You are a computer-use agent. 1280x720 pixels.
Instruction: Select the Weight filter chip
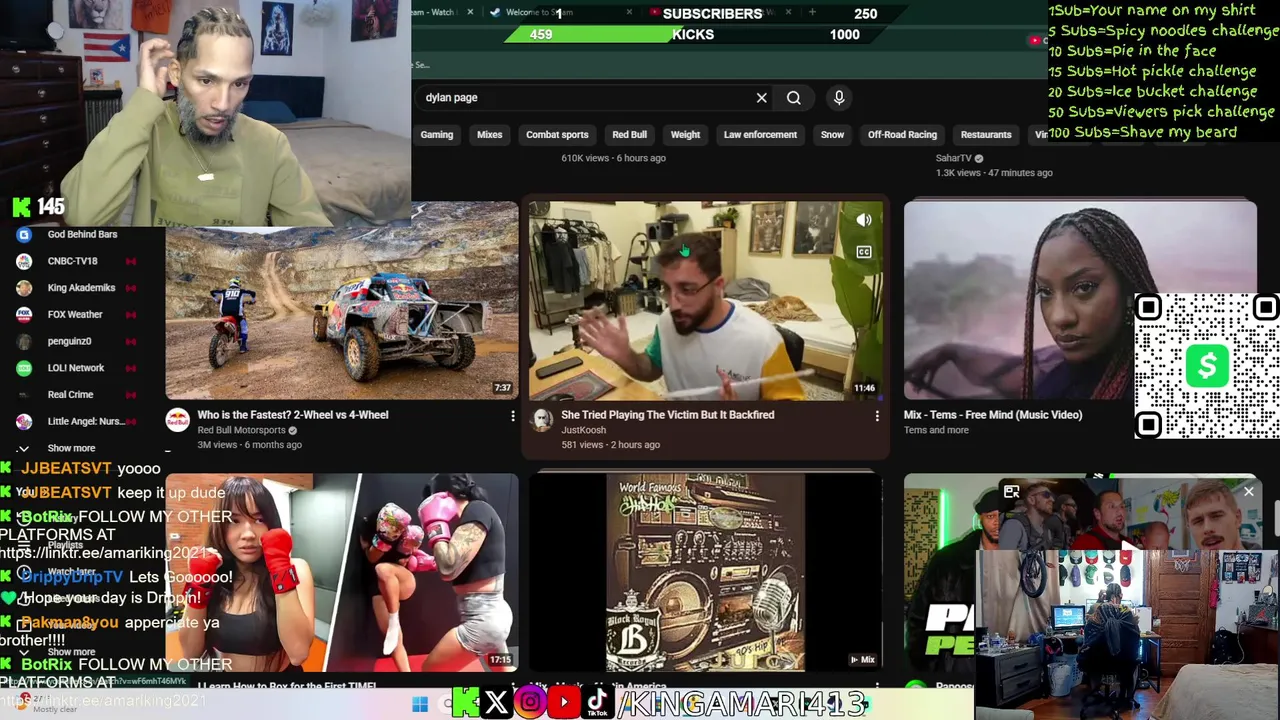(685, 135)
